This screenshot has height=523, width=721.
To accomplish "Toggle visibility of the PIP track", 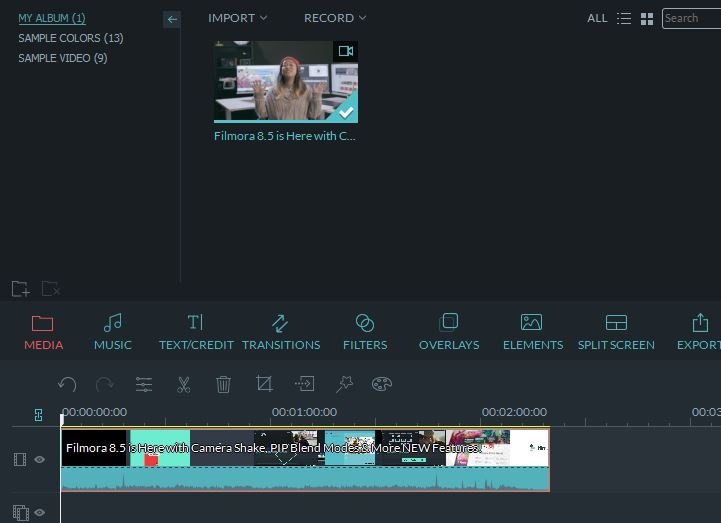I will [40, 512].
